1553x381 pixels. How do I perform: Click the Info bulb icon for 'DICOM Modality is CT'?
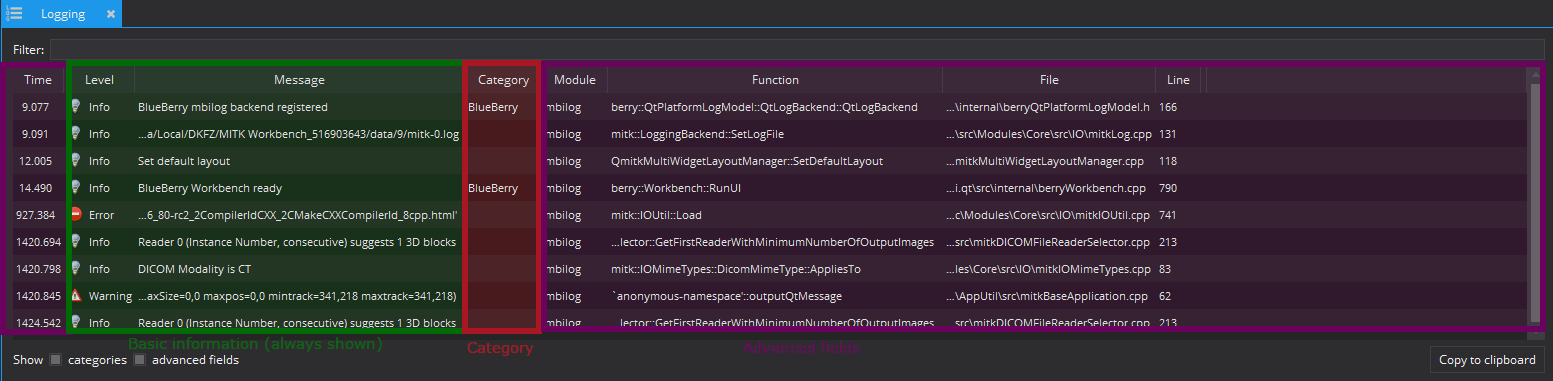76,268
